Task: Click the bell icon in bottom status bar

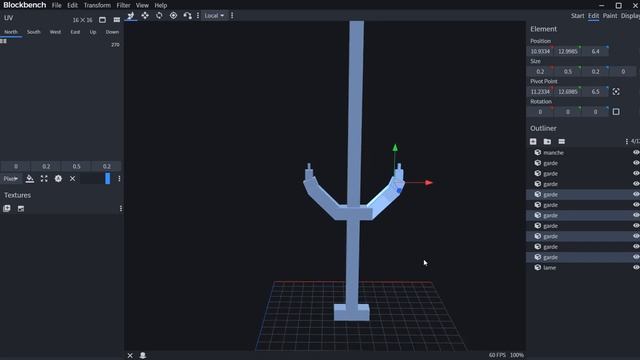Action: tap(143, 356)
